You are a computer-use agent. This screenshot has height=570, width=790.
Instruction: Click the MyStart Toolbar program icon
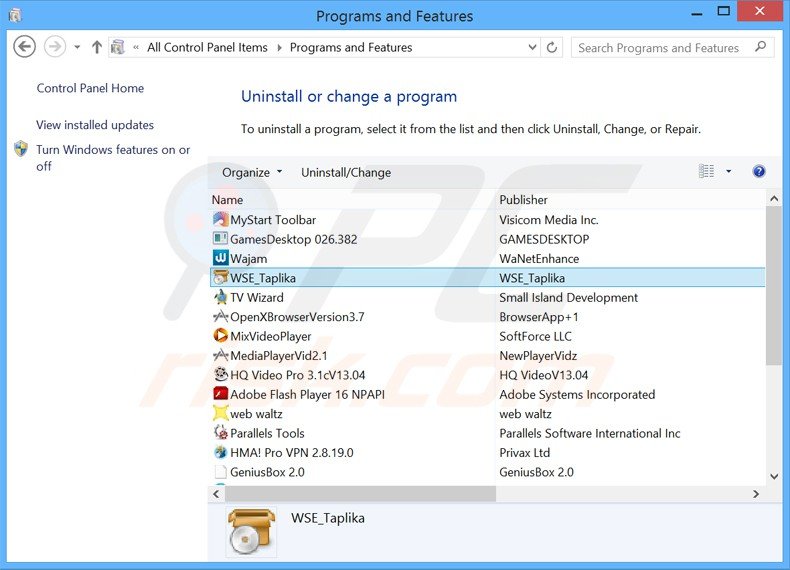pos(220,219)
